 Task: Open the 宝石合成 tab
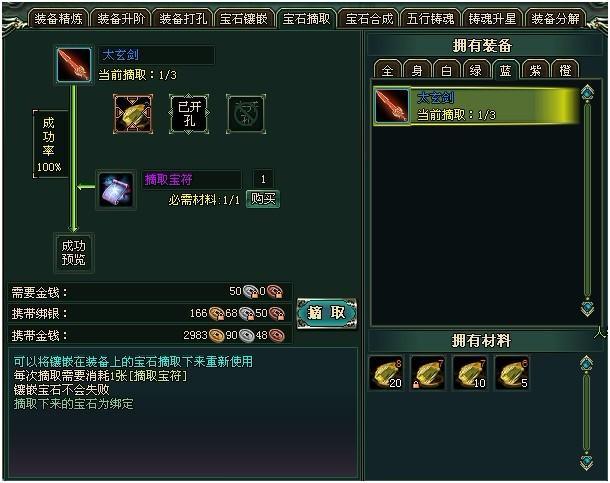(x=369, y=19)
